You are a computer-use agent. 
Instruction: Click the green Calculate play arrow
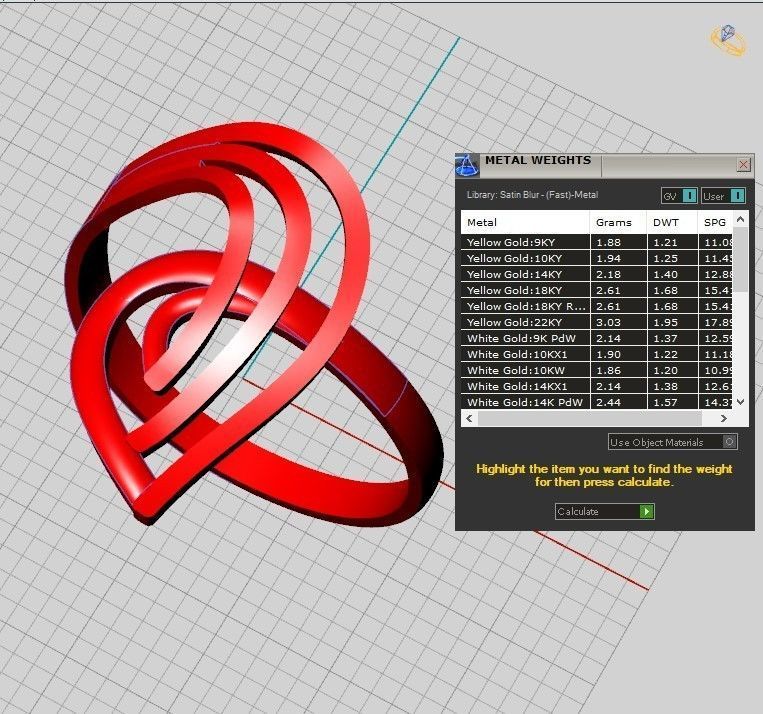[x=646, y=511]
